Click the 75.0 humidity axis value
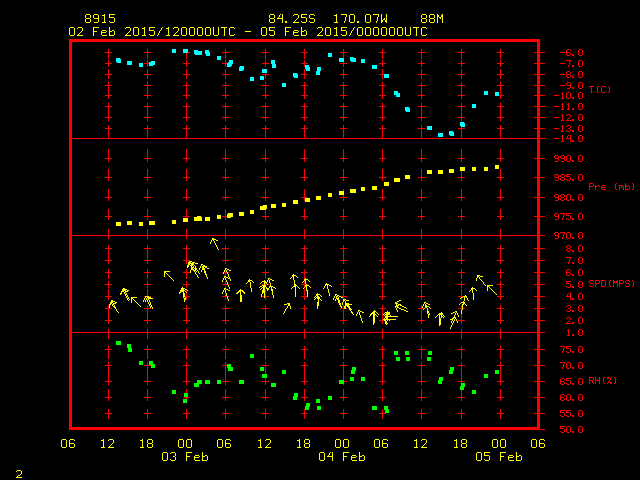The width and height of the screenshot is (640, 480). coord(571,350)
